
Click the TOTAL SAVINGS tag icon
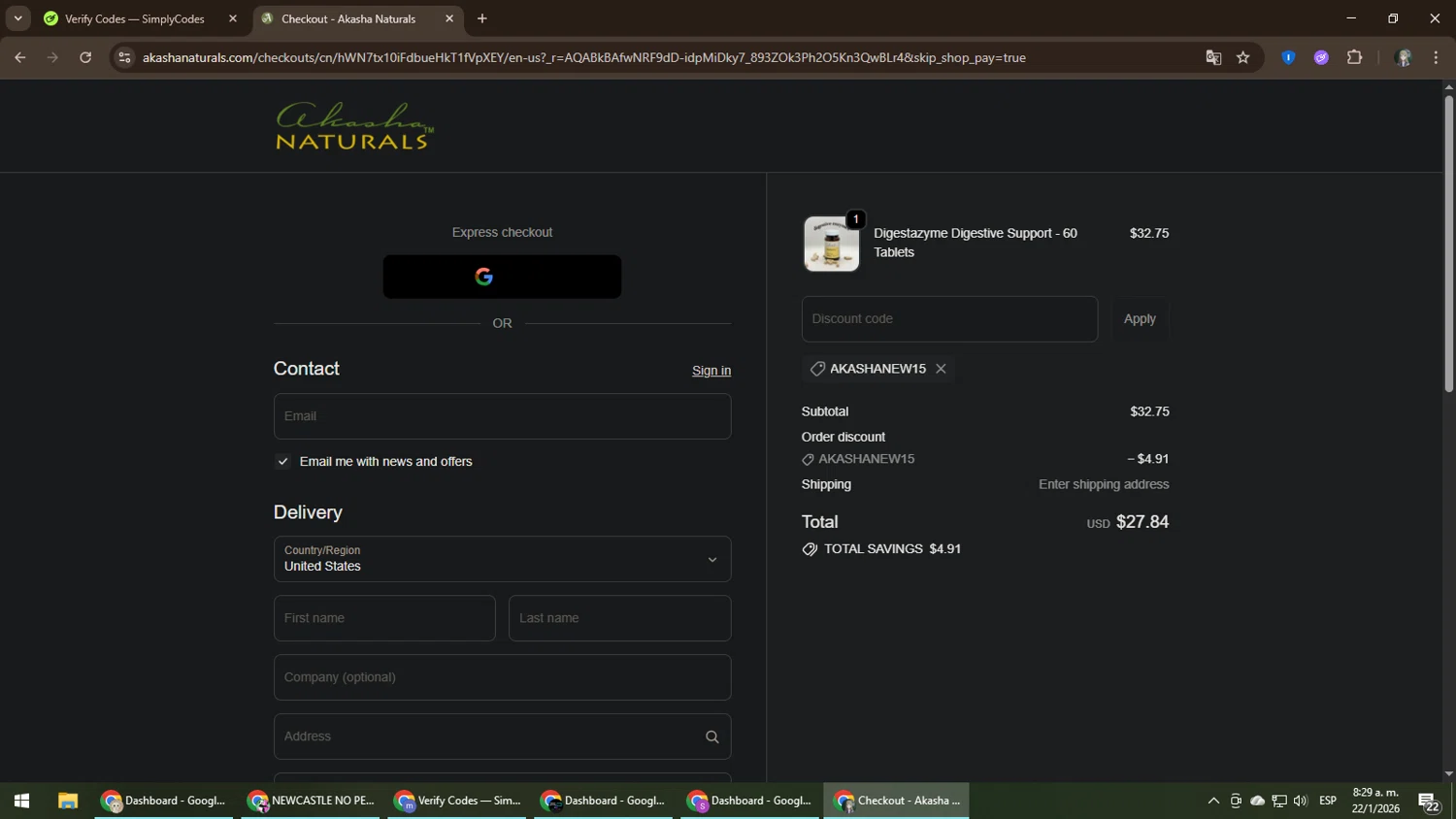coord(810,549)
